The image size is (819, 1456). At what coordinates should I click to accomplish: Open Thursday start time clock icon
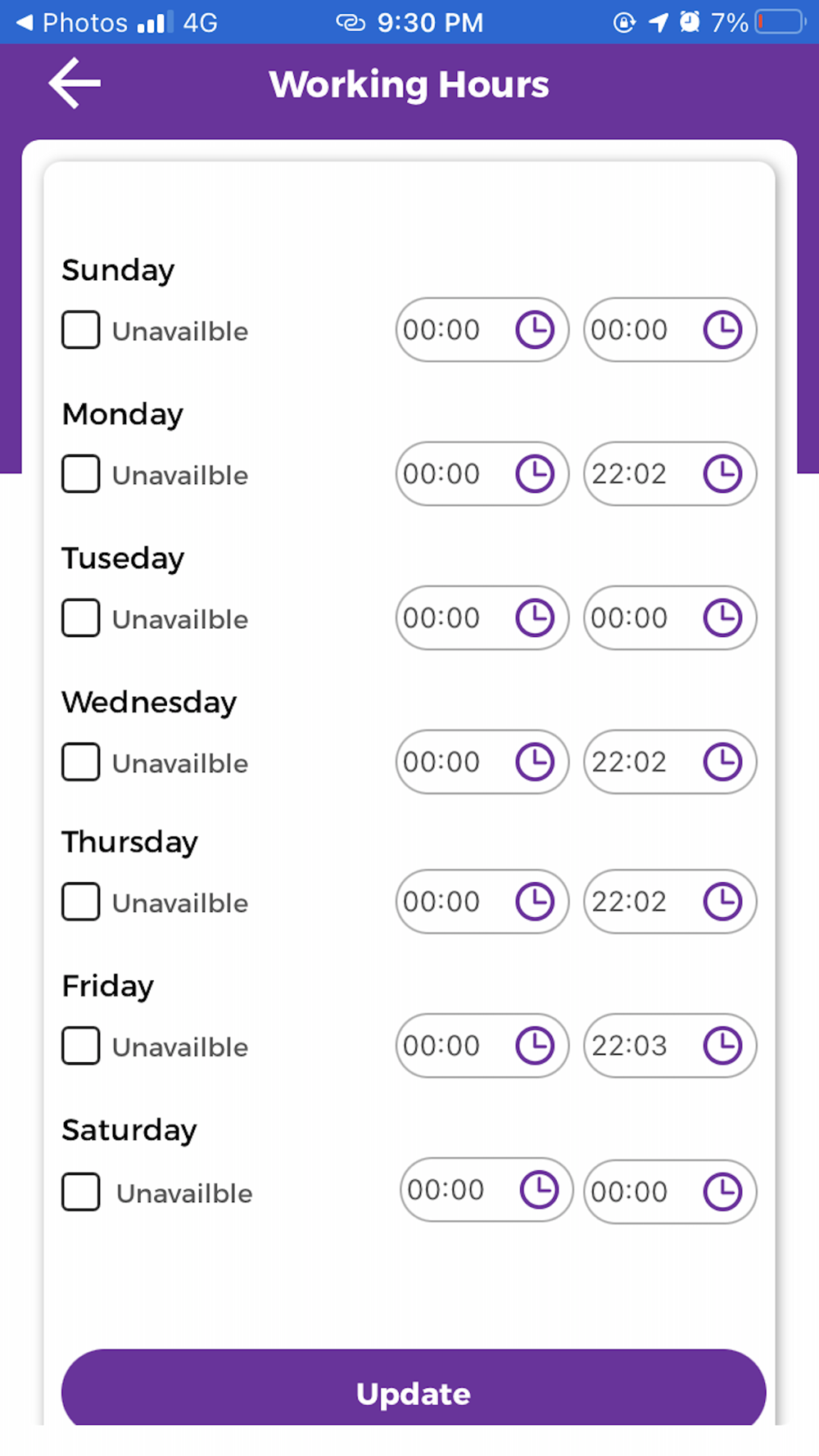point(535,902)
